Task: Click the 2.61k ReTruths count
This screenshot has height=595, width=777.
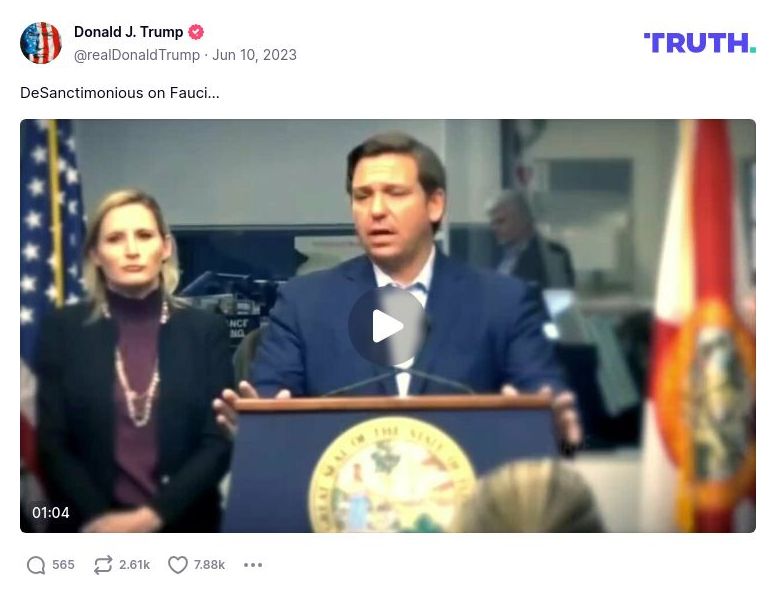Action: pyautogui.click(x=134, y=565)
